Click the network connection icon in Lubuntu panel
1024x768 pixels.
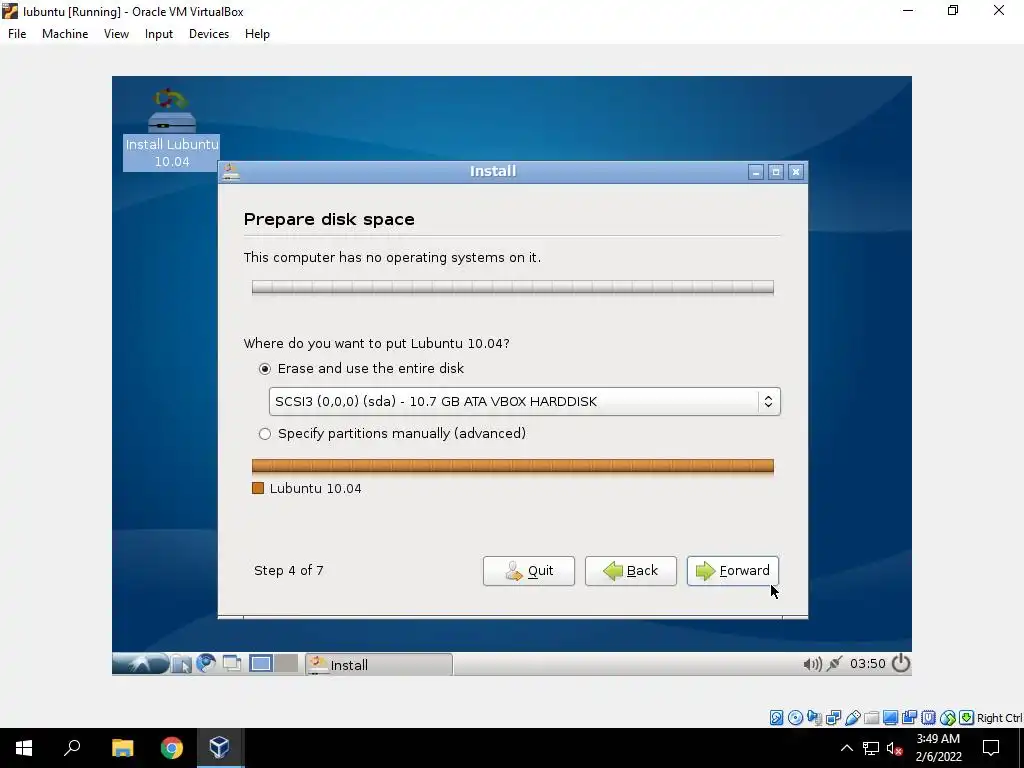(835, 664)
